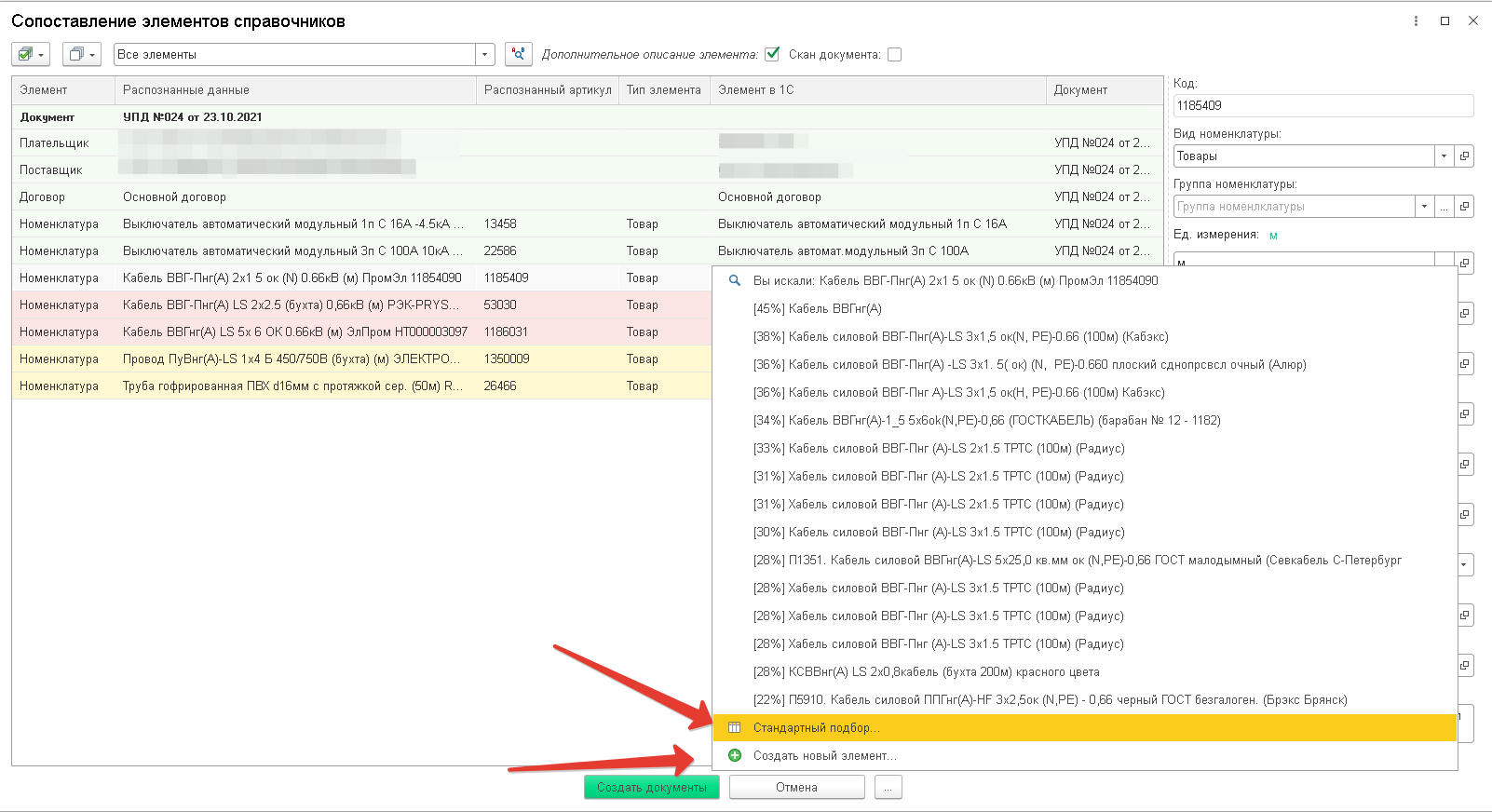Open the copy-elements toolbar dropdown button
Image resolution: width=1492 pixels, height=812 pixels.
[x=82, y=54]
